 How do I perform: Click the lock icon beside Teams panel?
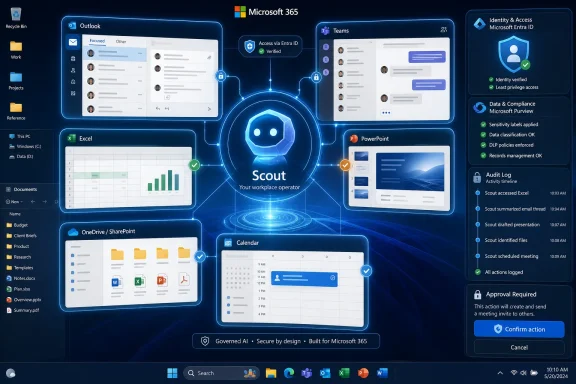pos(316,77)
